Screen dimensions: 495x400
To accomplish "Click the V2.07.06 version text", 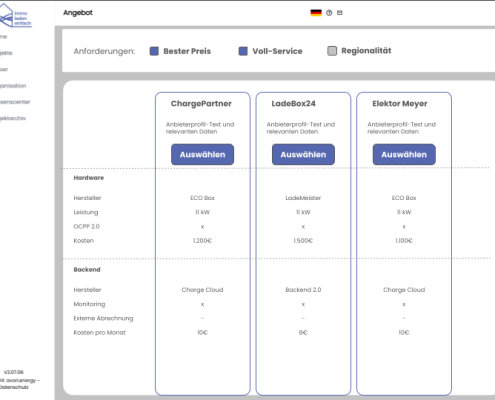I will [x=14, y=372].
